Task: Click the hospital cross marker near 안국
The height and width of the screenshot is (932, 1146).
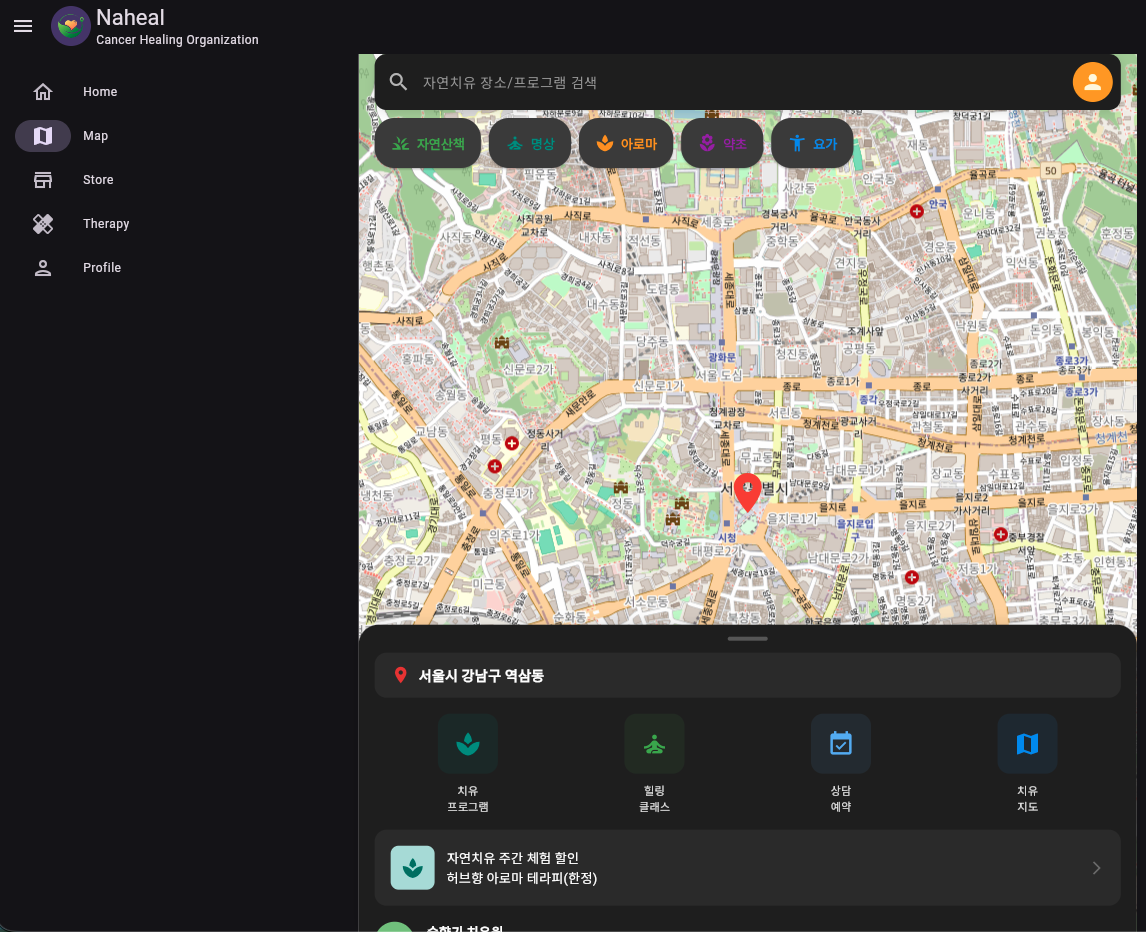Action: tap(917, 211)
